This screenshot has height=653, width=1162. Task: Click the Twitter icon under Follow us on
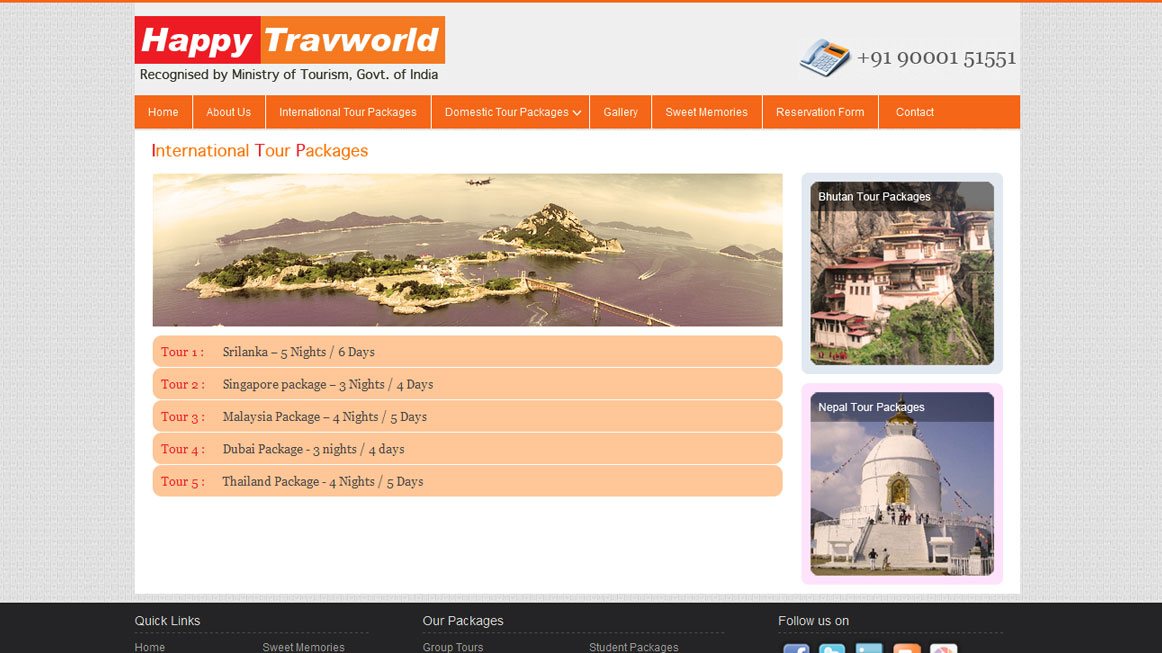click(831, 650)
